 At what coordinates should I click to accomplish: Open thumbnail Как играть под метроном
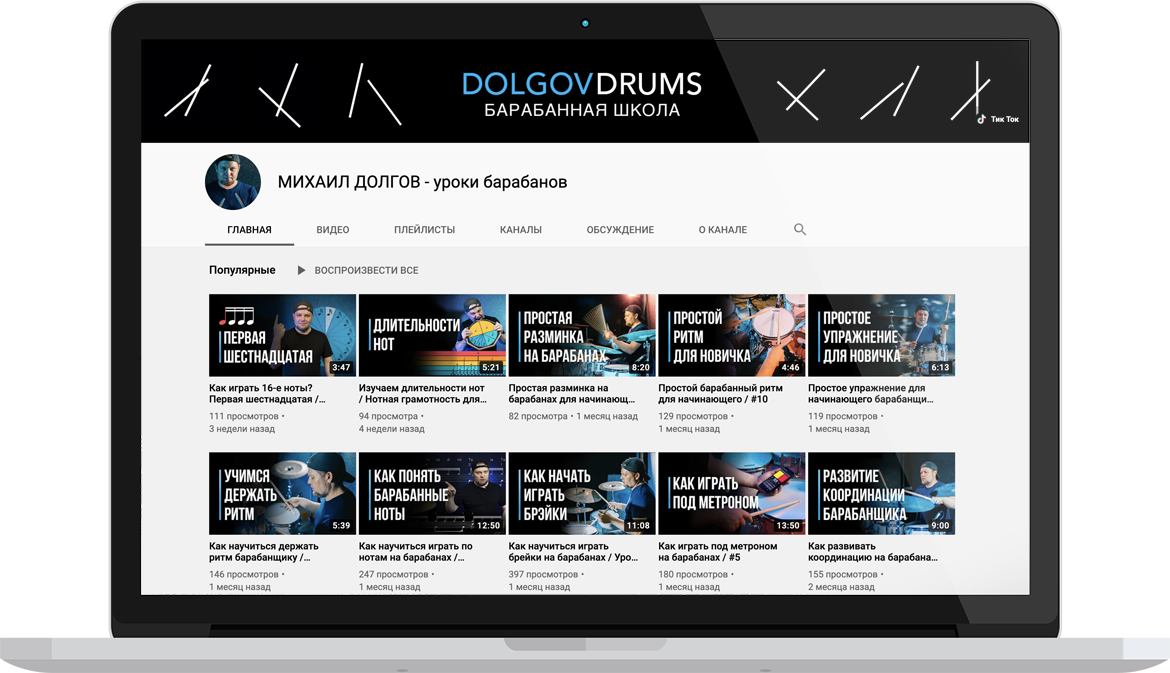click(x=732, y=493)
